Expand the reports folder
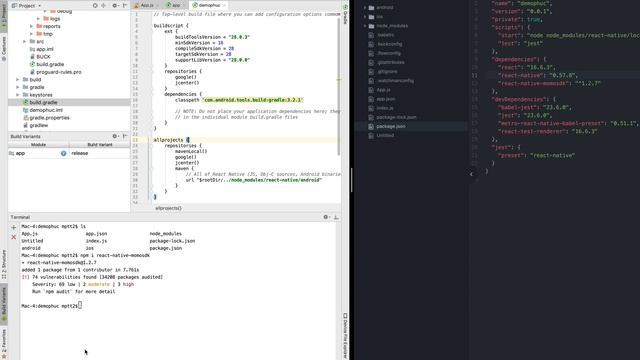Viewport: 640px width, 360px height. coord(32,26)
